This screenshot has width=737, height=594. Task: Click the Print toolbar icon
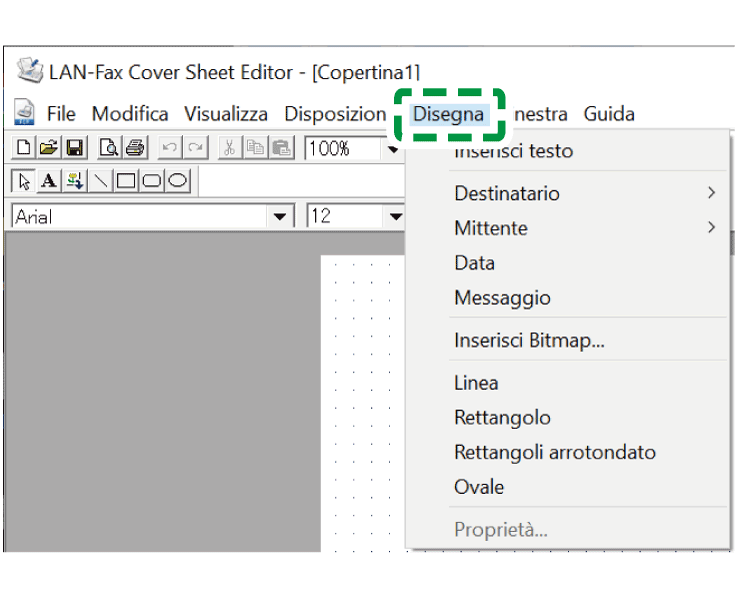(x=135, y=148)
